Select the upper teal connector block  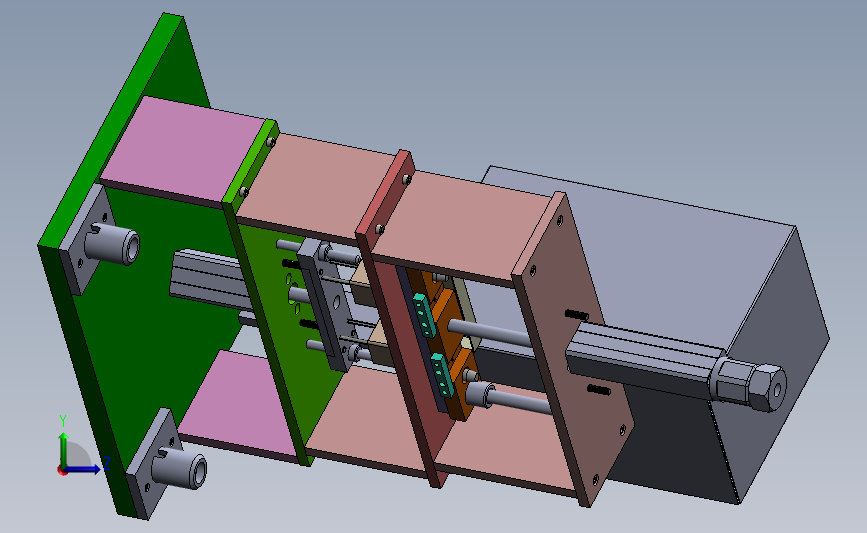[x=424, y=316]
